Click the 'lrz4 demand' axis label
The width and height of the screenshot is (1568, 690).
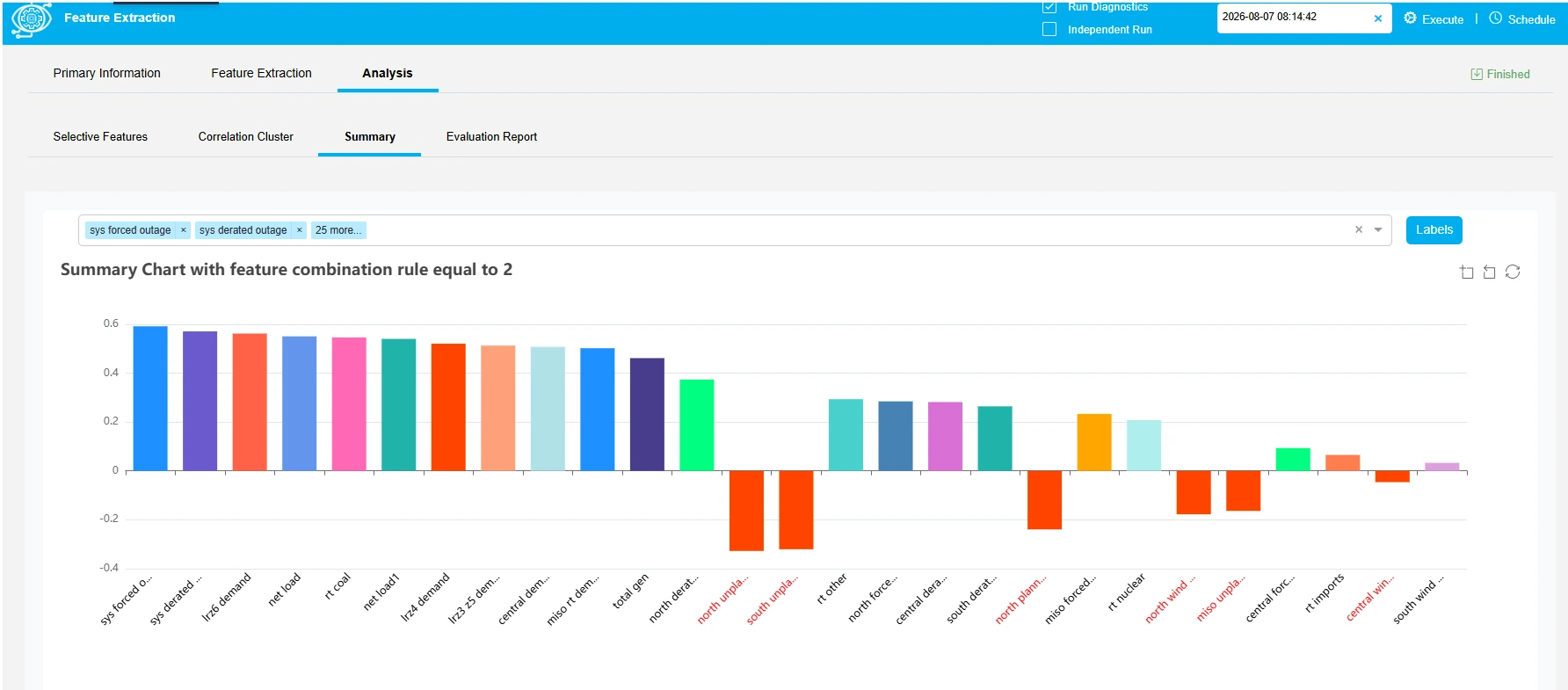tap(425, 597)
